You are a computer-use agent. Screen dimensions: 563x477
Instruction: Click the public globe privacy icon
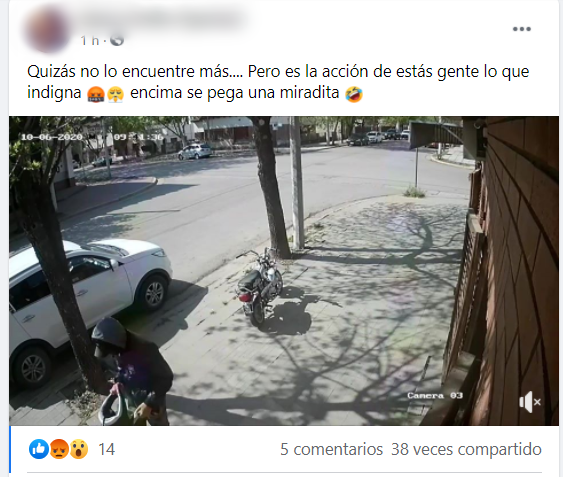click(x=117, y=40)
